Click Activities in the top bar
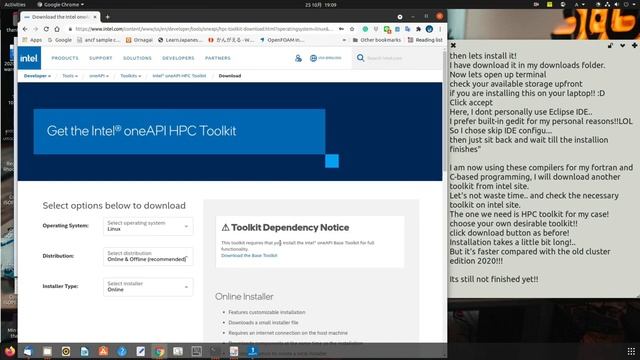 (x=15, y=4)
